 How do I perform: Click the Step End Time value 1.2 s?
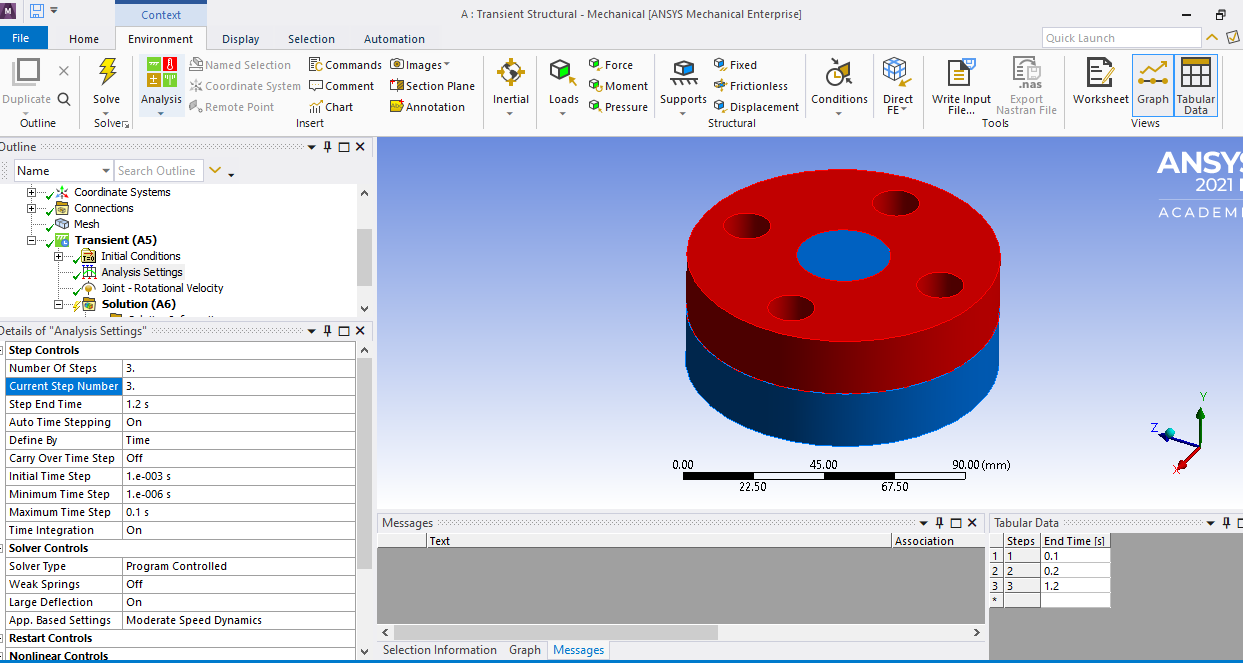[x=238, y=404]
